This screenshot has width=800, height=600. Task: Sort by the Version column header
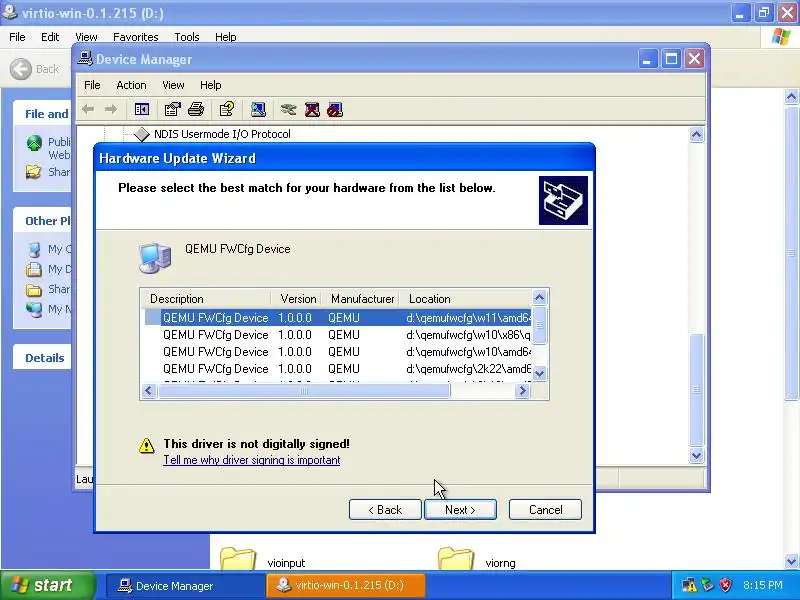pos(296,298)
